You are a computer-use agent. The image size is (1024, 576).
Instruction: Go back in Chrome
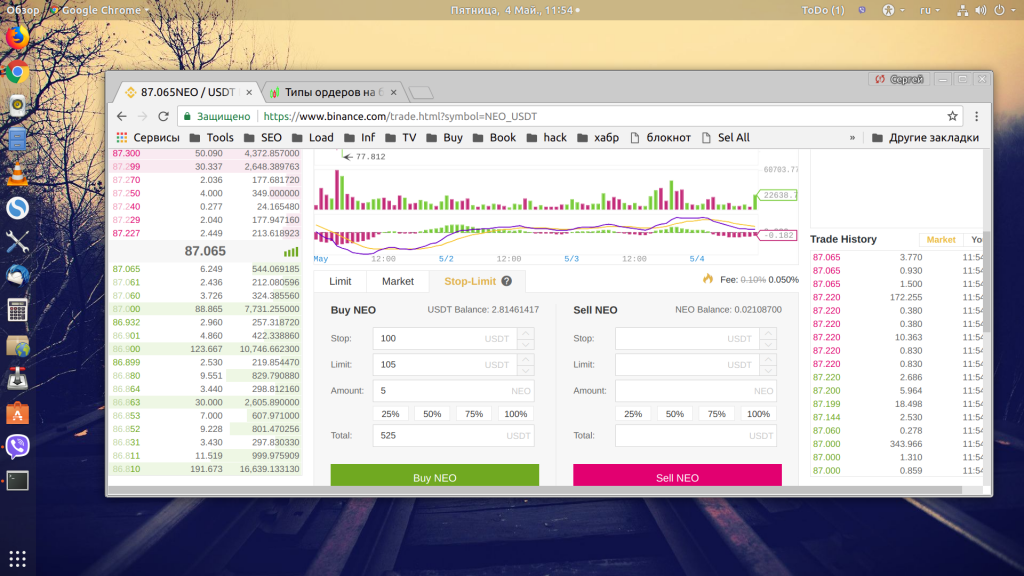[121, 116]
